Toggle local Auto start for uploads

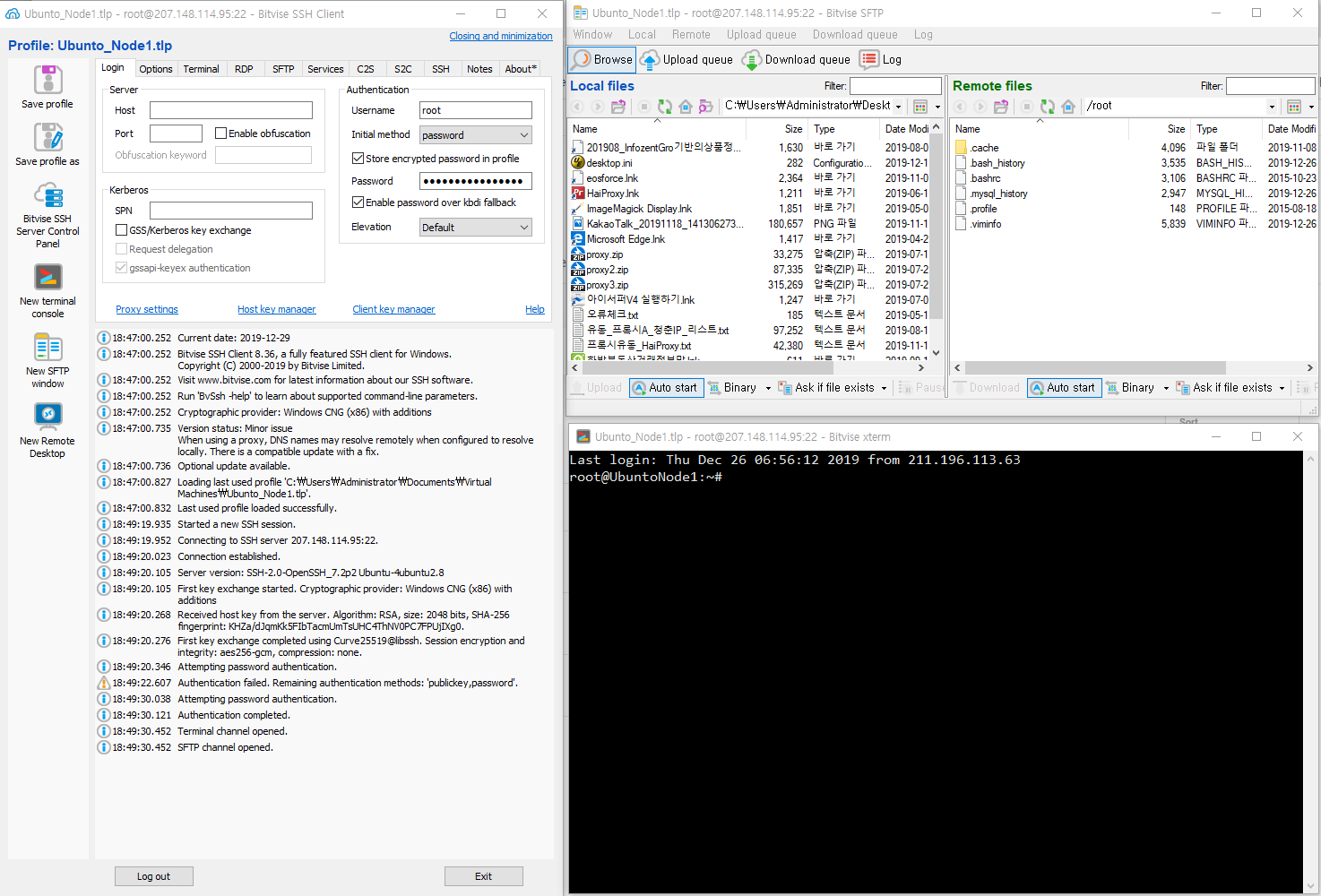click(665, 388)
